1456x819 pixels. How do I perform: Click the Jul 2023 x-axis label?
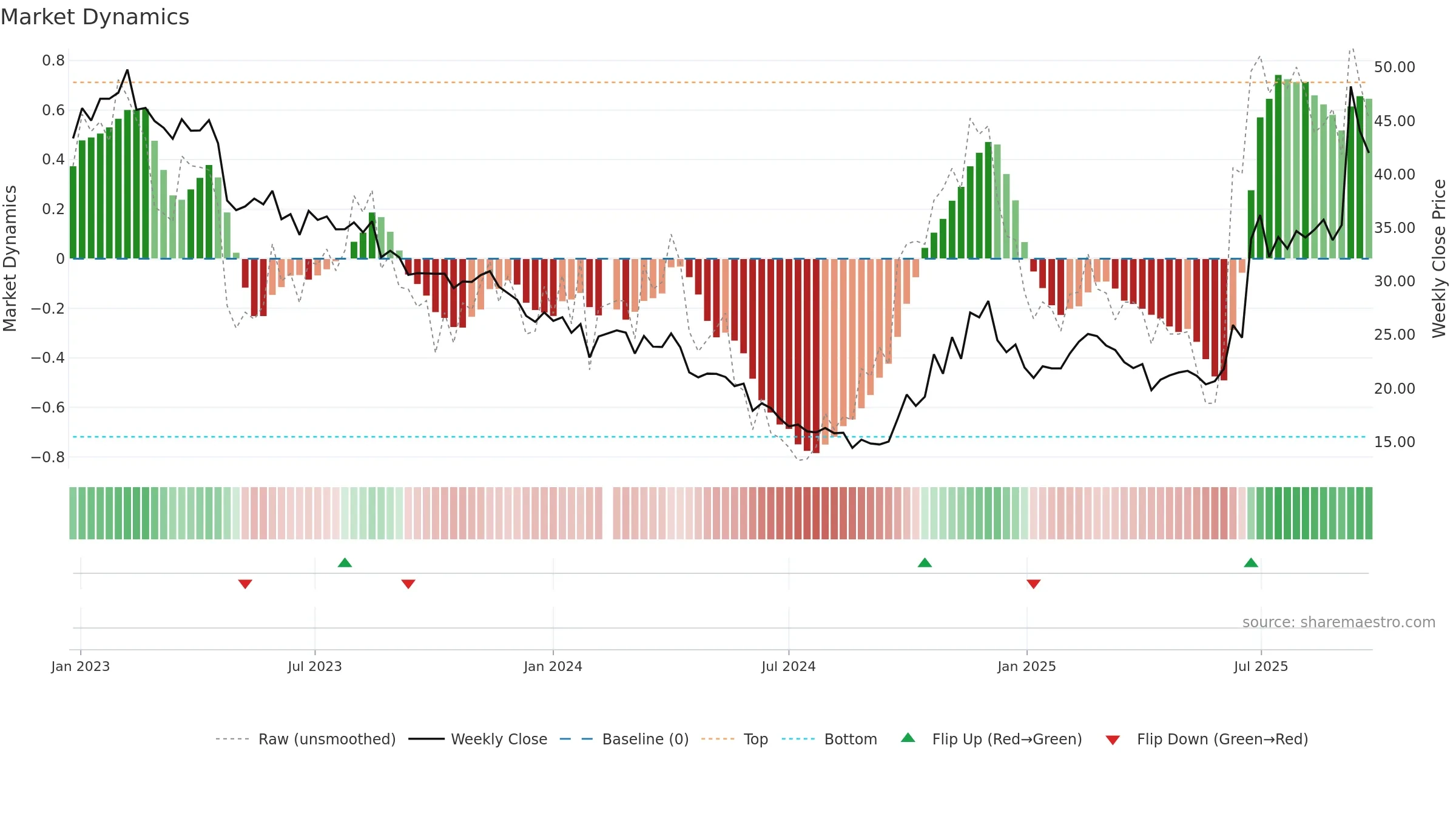pos(315,666)
